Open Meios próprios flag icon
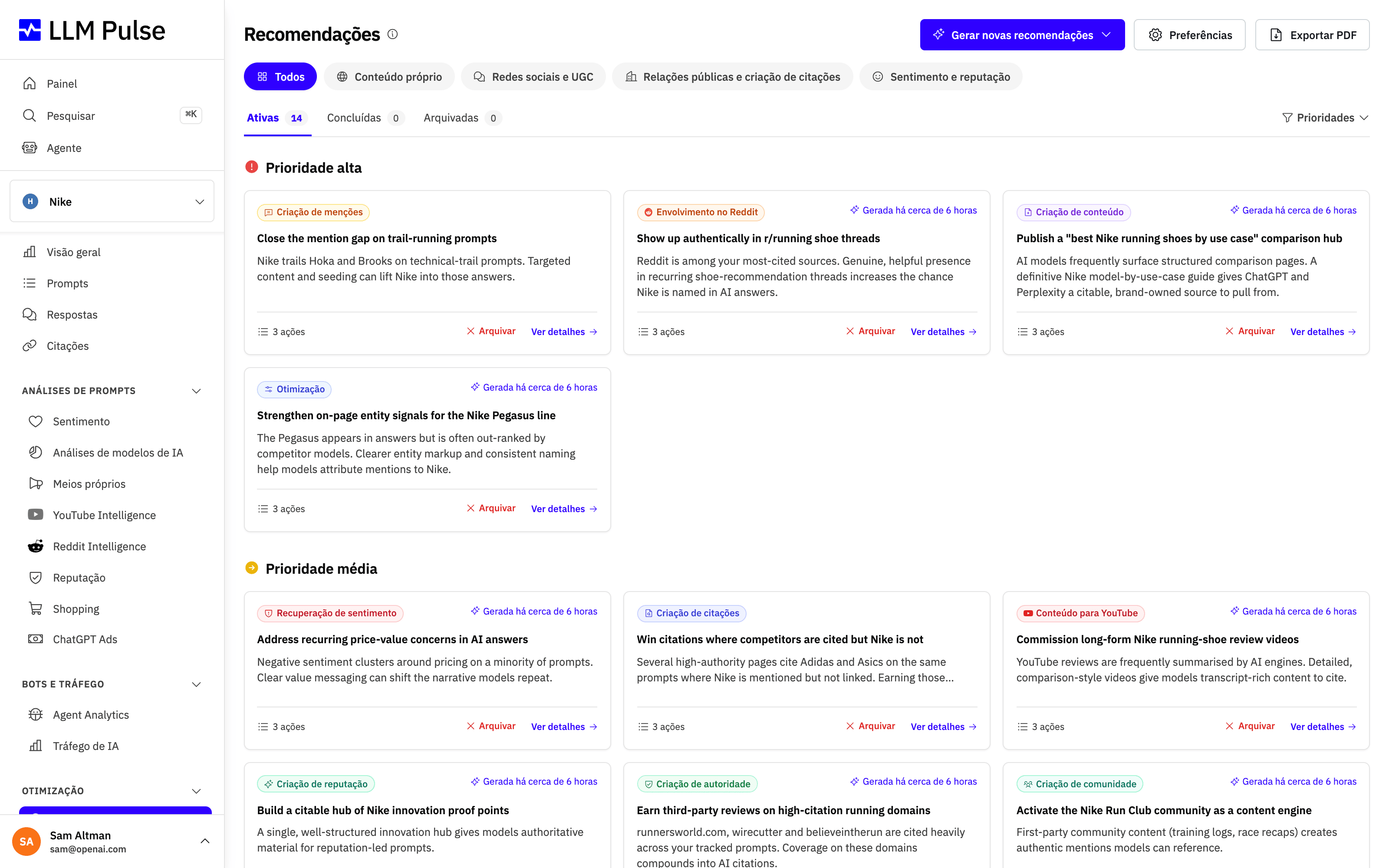Viewport: 1389px width, 868px height. [x=36, y=483]
